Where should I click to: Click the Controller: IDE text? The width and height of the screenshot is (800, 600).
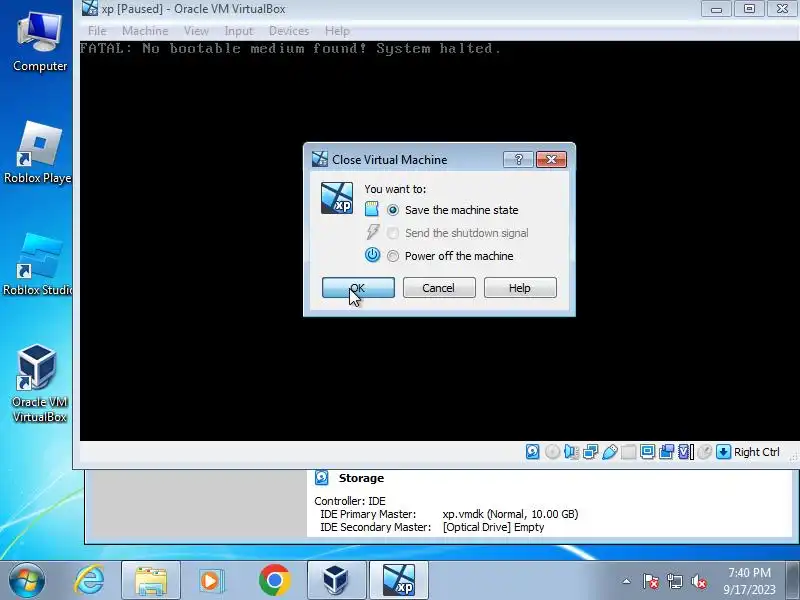pos(350,501)
